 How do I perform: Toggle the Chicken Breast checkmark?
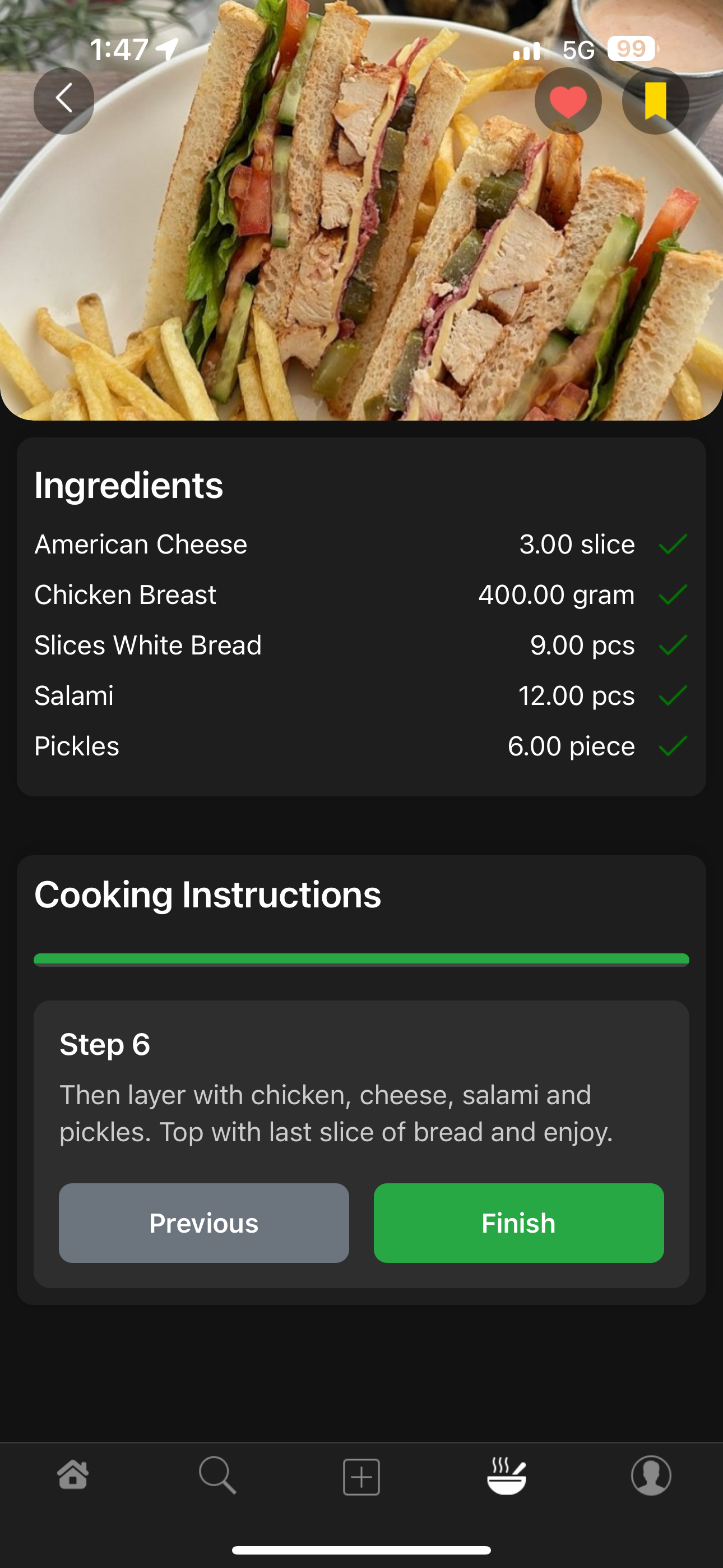[673, 594]
